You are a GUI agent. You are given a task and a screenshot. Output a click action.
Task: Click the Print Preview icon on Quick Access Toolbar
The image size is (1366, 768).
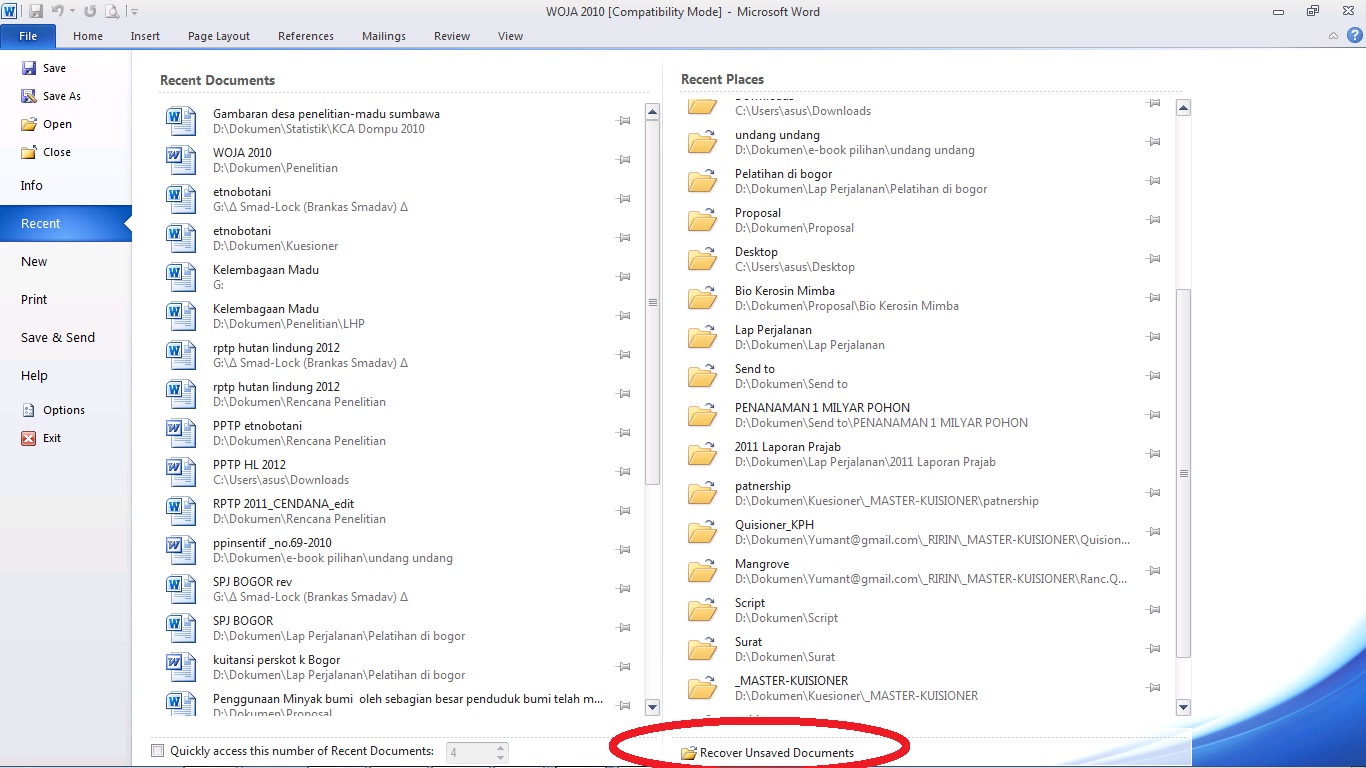tap(110, 10)
